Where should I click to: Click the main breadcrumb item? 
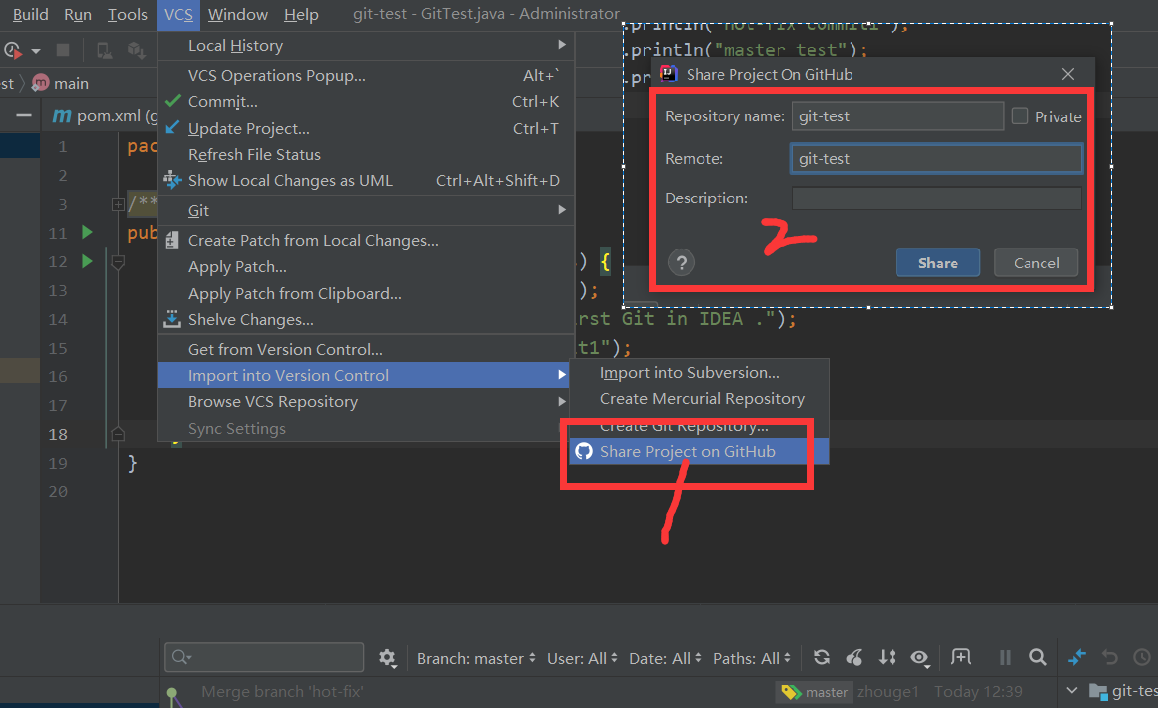click(x=61, y=83)
